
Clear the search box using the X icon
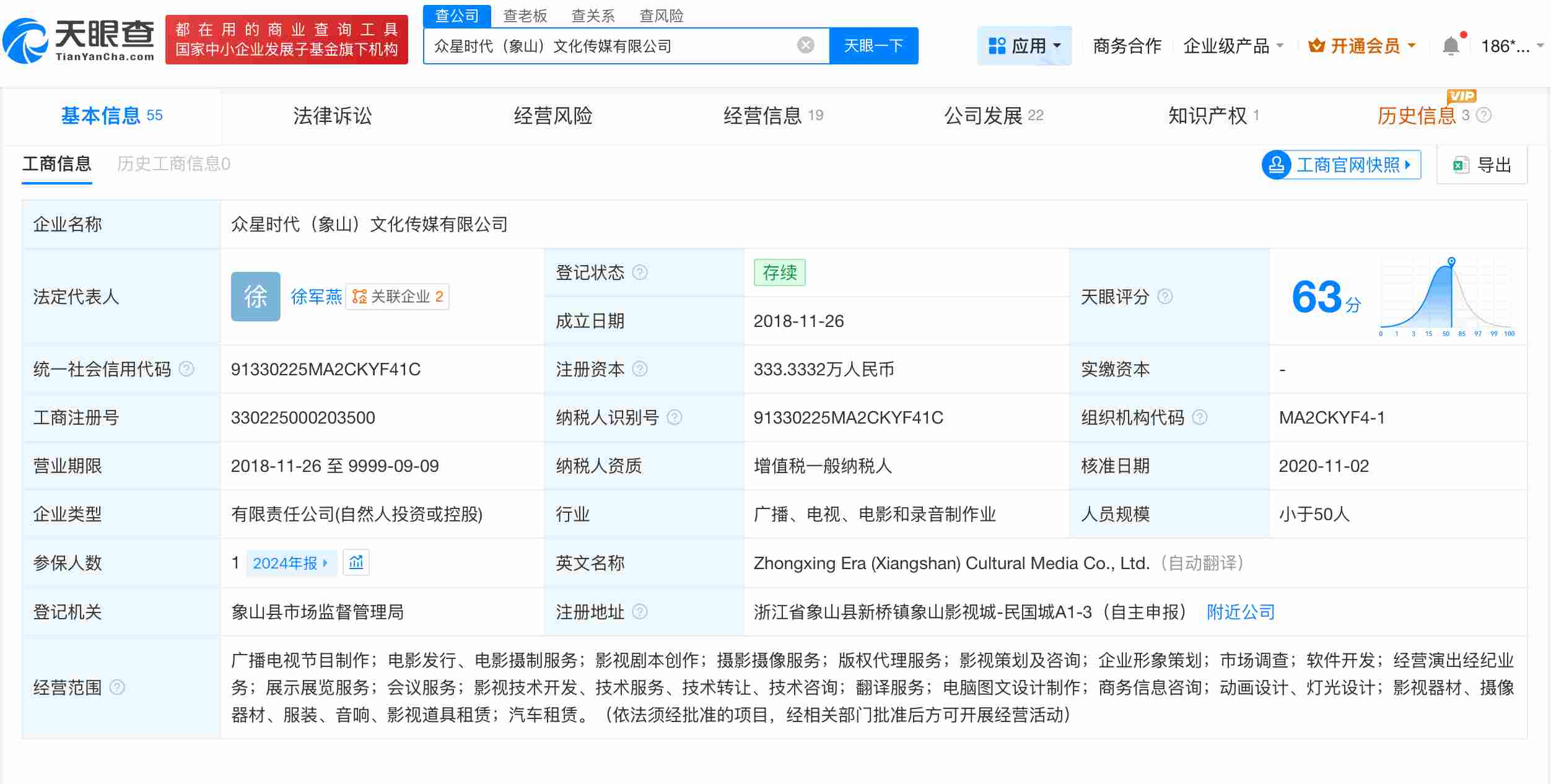804,44
